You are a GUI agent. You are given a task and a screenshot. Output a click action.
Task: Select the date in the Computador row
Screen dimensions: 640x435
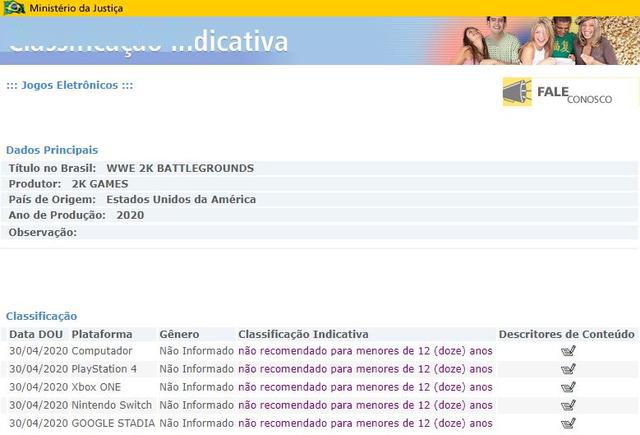38,351
